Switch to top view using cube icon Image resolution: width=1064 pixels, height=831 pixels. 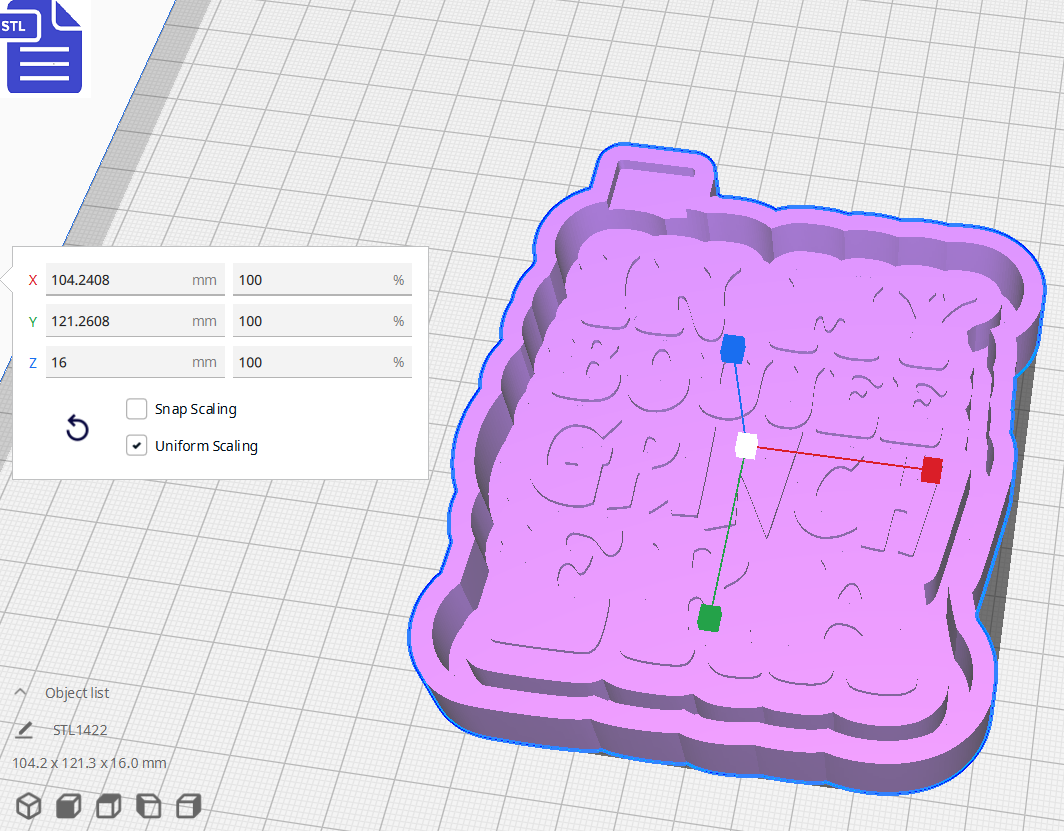107,805
